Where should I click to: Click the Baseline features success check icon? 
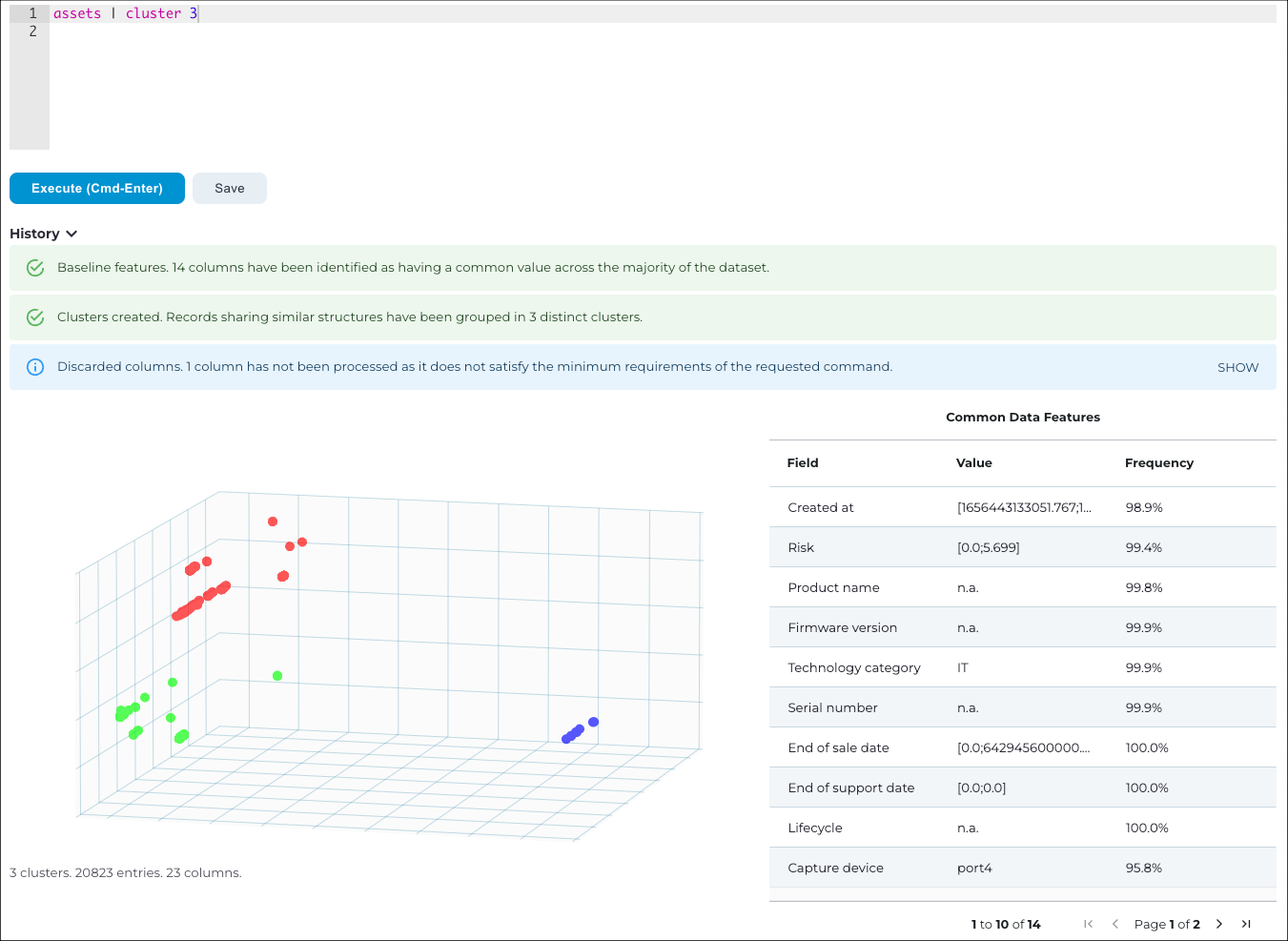[x=35, y=268]
